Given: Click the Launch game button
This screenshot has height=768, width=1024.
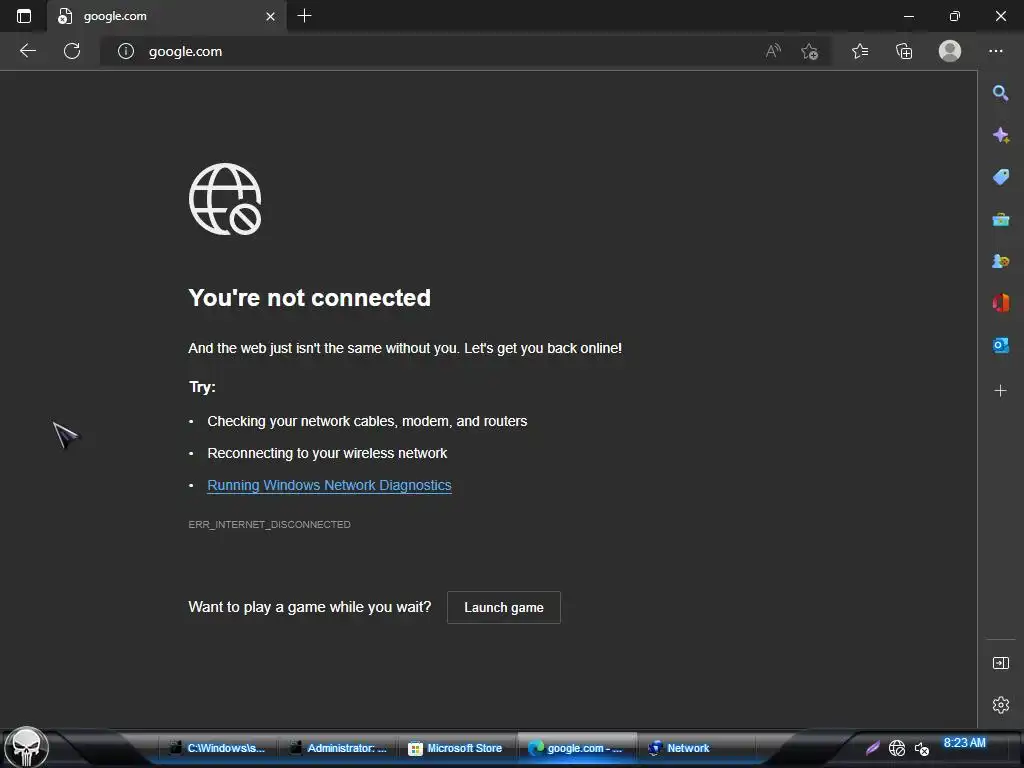Looking at the screenshot, I should coord(504,607).
